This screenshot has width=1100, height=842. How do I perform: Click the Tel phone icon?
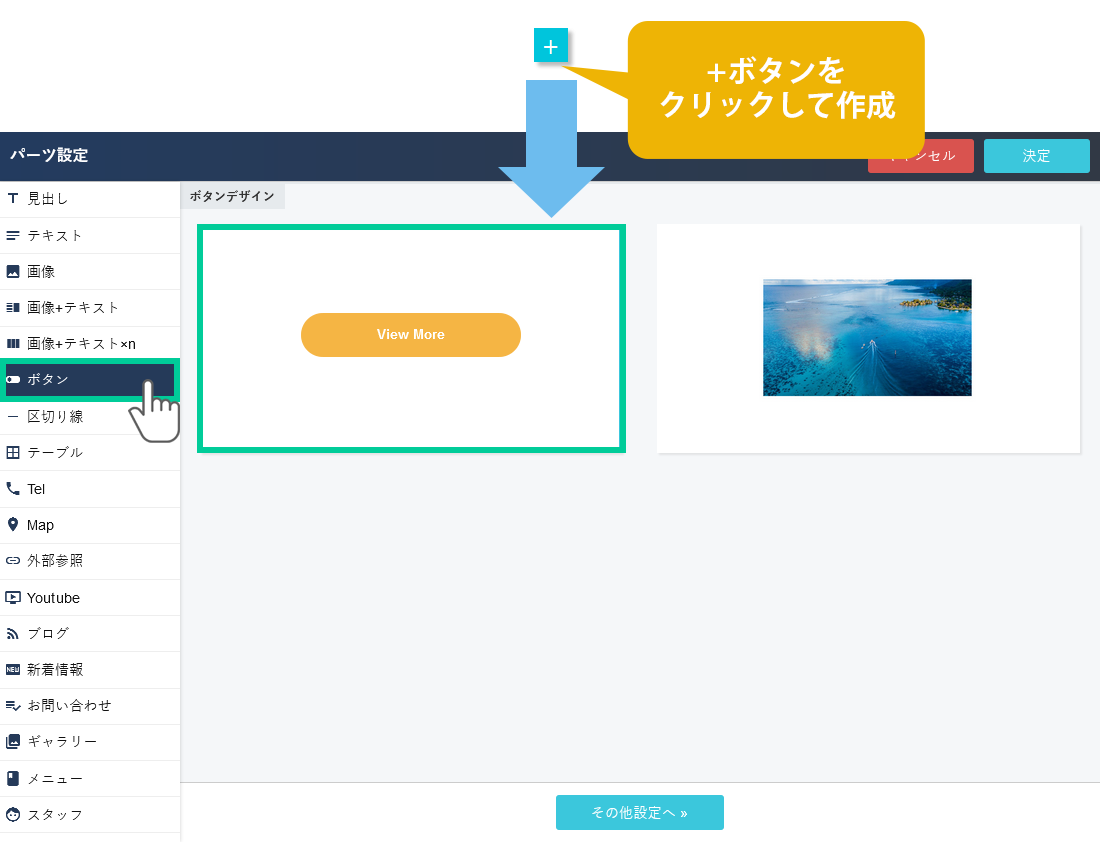point(13,489)
